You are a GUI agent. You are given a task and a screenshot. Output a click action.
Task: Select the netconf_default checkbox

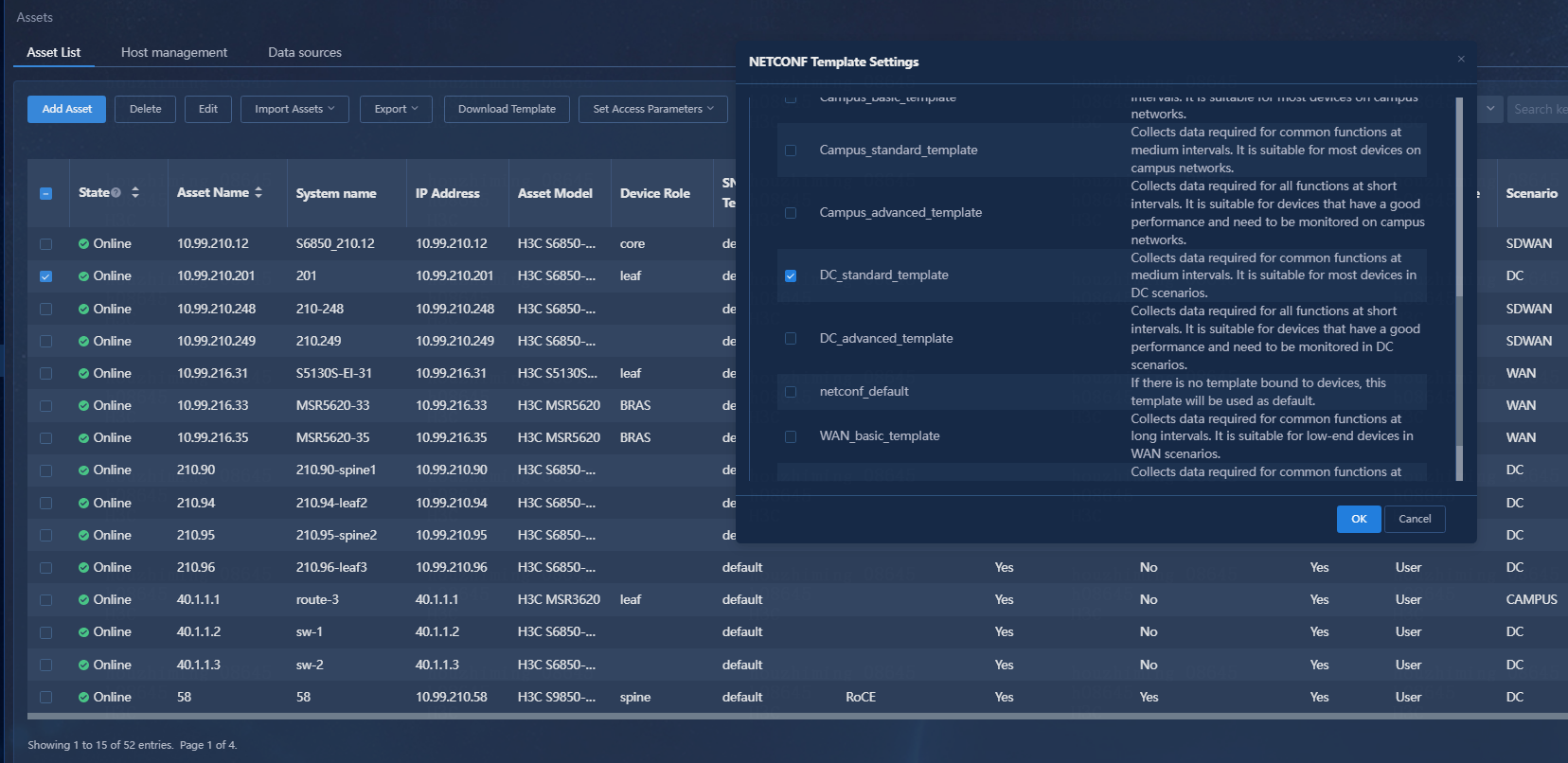pyautogui.click(x=791, y=392)
